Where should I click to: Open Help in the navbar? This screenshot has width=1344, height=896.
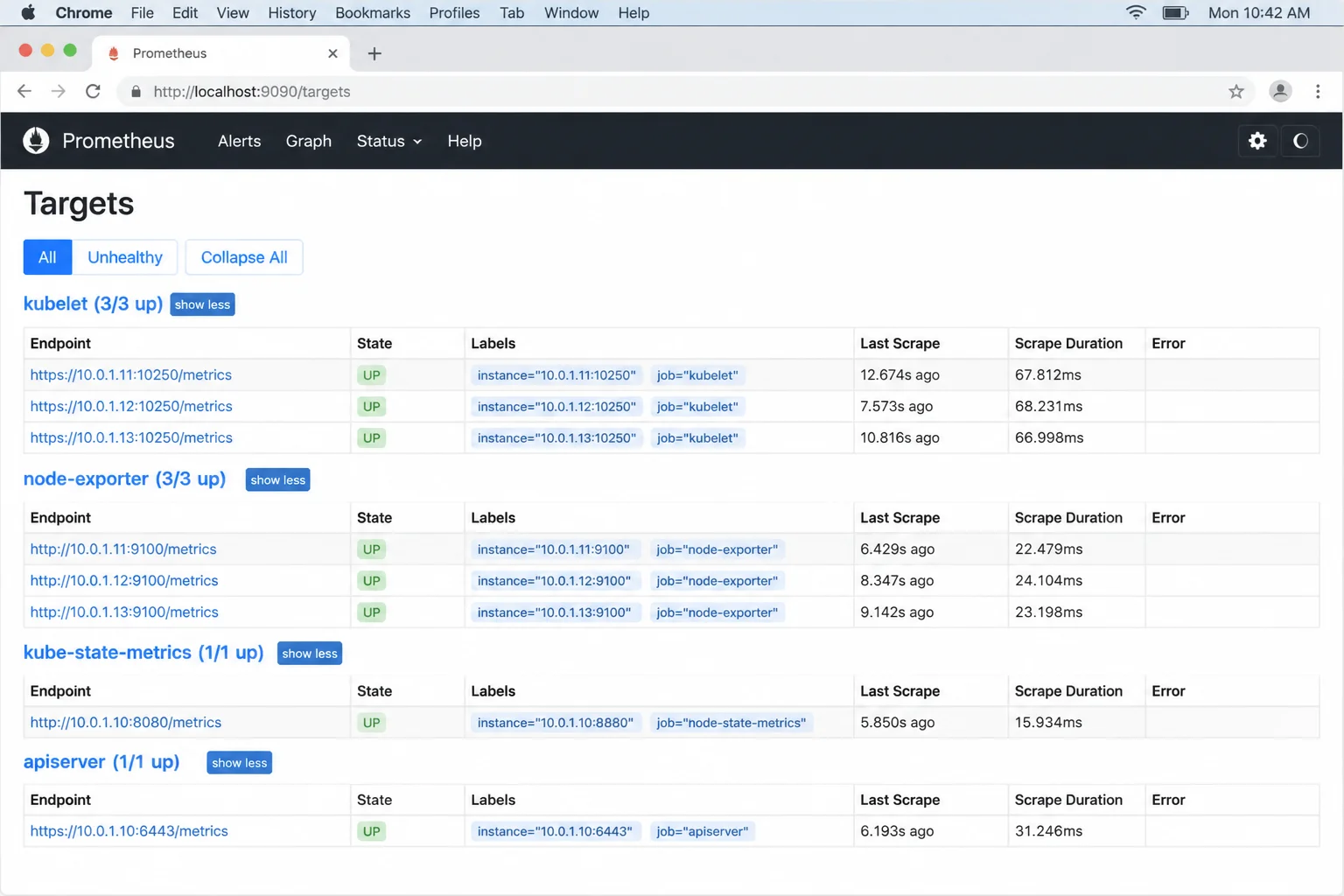click(465, 141)
